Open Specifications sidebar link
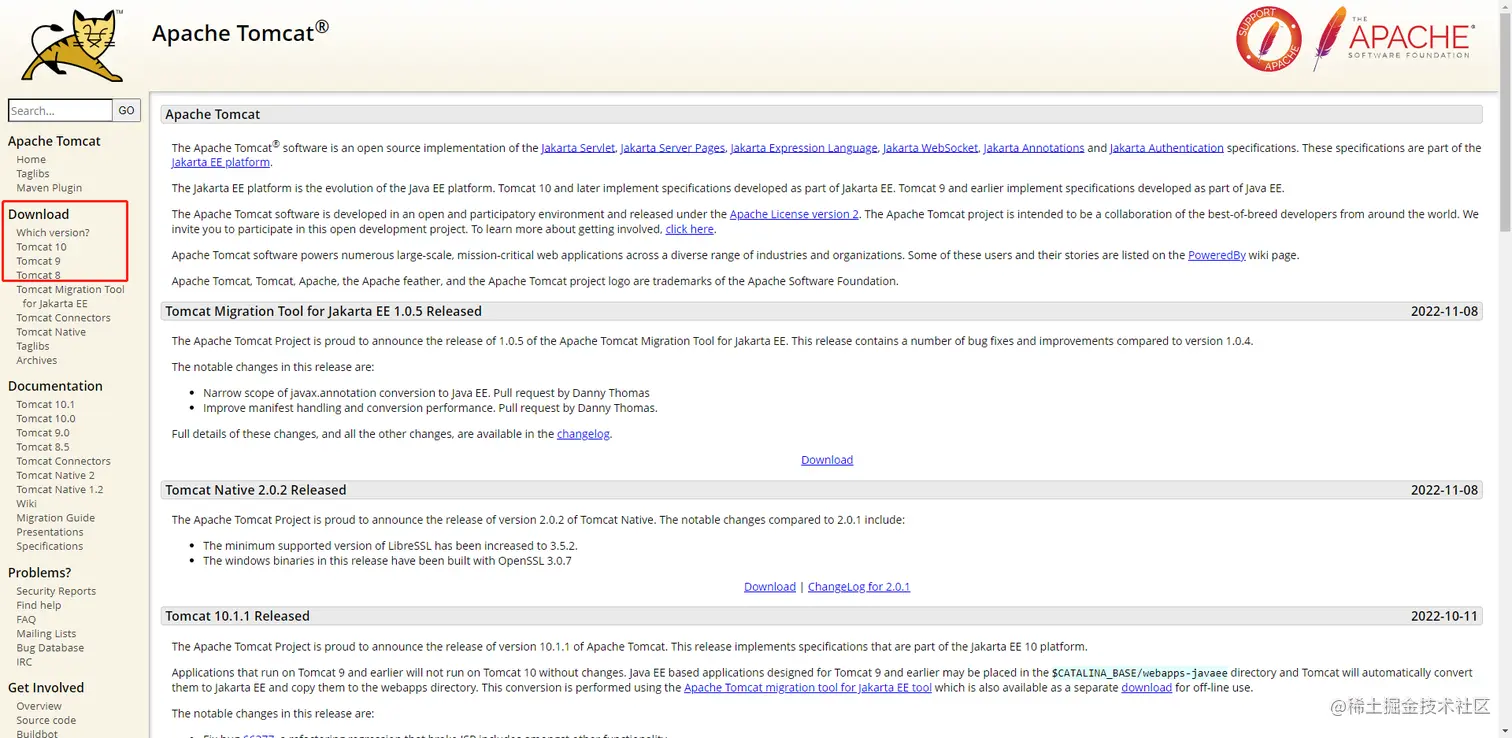 [x=50, y=546]
